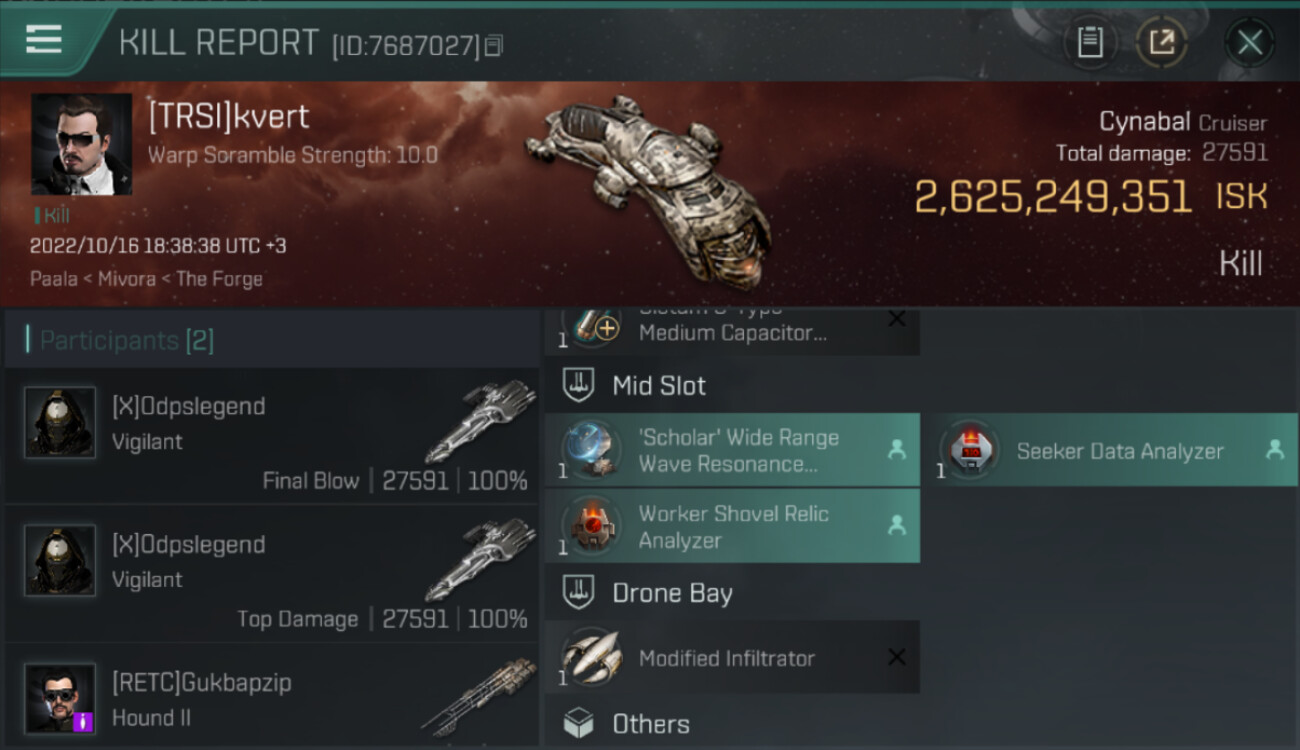1300x750 pixels.
Task: Toggle the X marker on Modified Infiltrator
Action: click(x=897, y=657)
